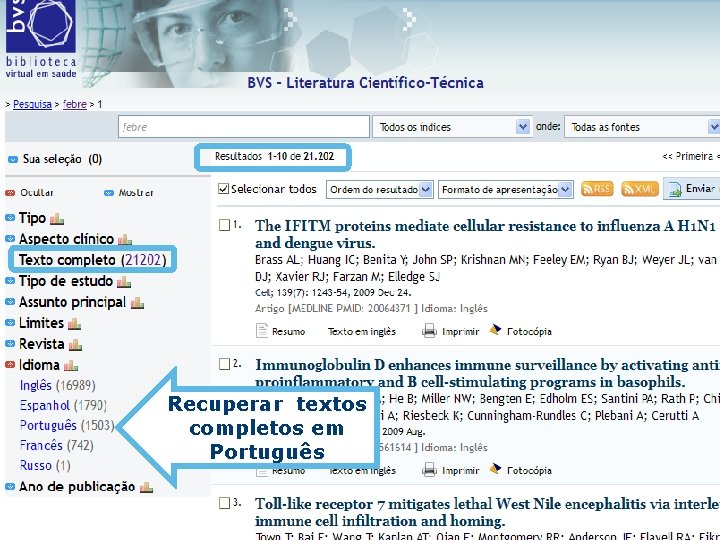This screenshot has width=720, height=540.
Task: Click the red Ocultar icon
Action: coord(10,193)
